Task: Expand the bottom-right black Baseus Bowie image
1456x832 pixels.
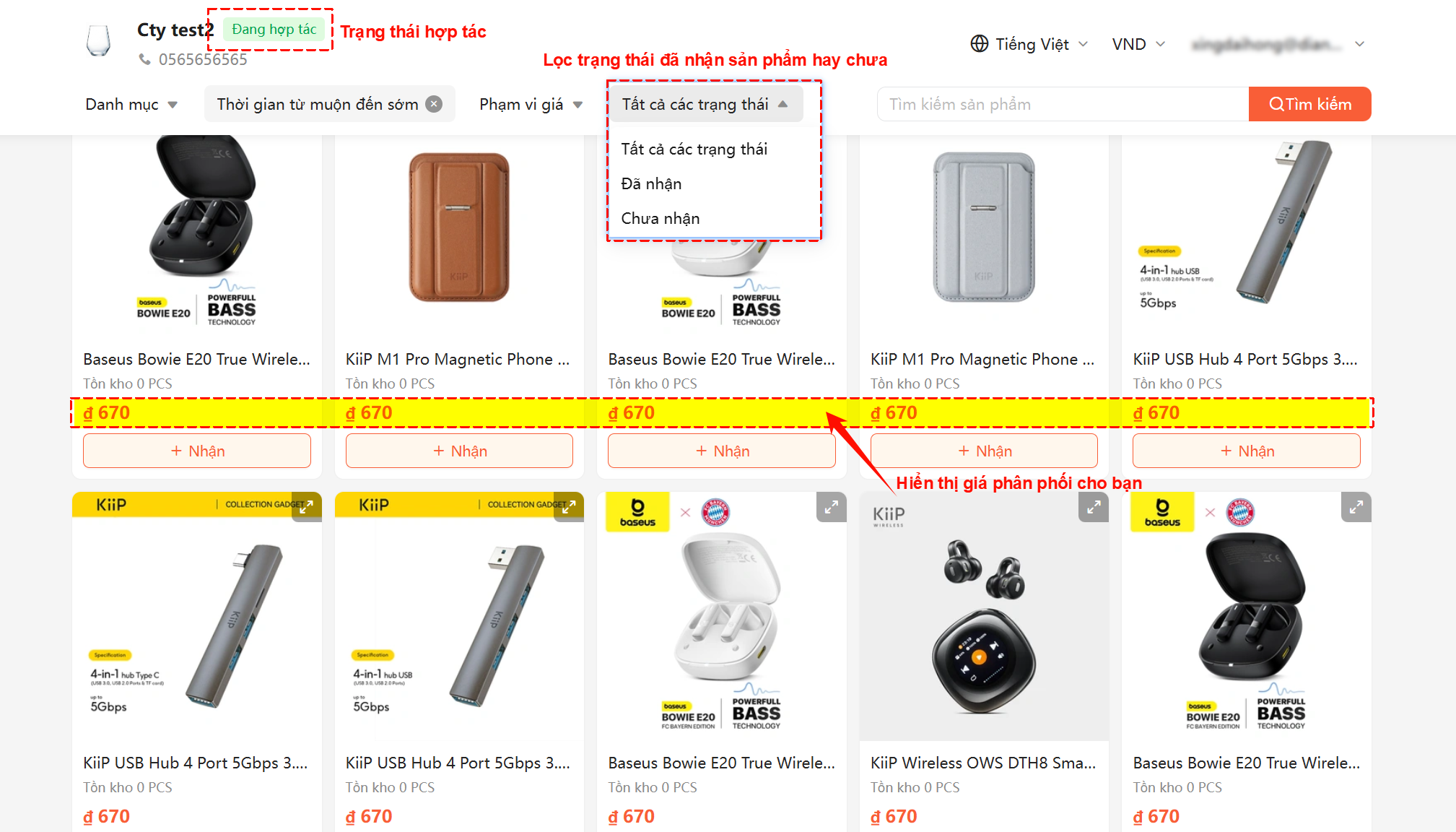Action: point(1356,507)
